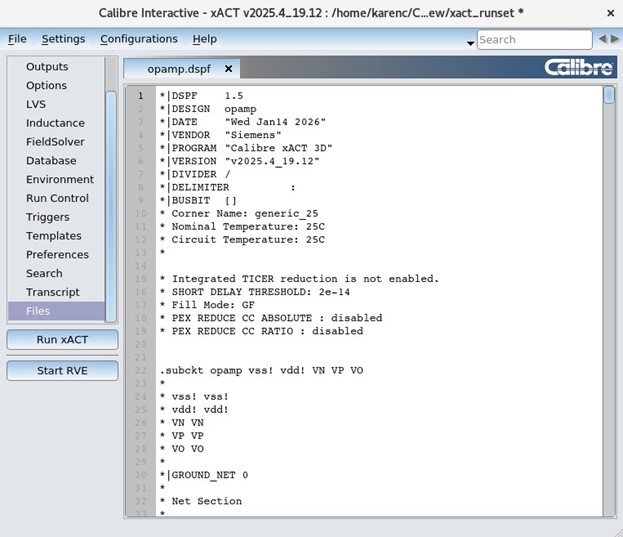The width and height of the screenshot is (623, 537).
Task: Open the search options dropdown arrow
Action: [x=470, y=43]
